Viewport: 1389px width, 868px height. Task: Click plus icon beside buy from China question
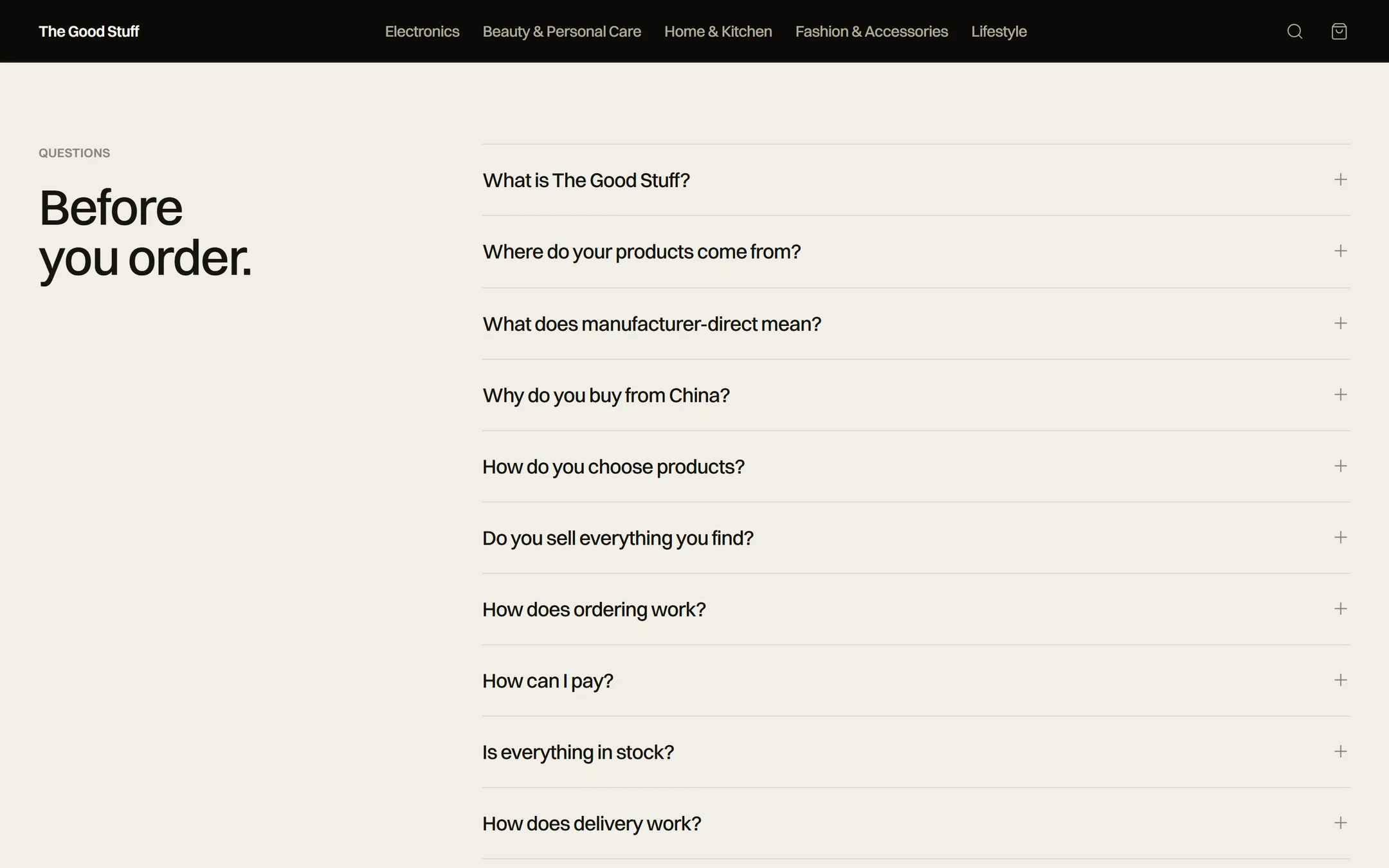1340,394
